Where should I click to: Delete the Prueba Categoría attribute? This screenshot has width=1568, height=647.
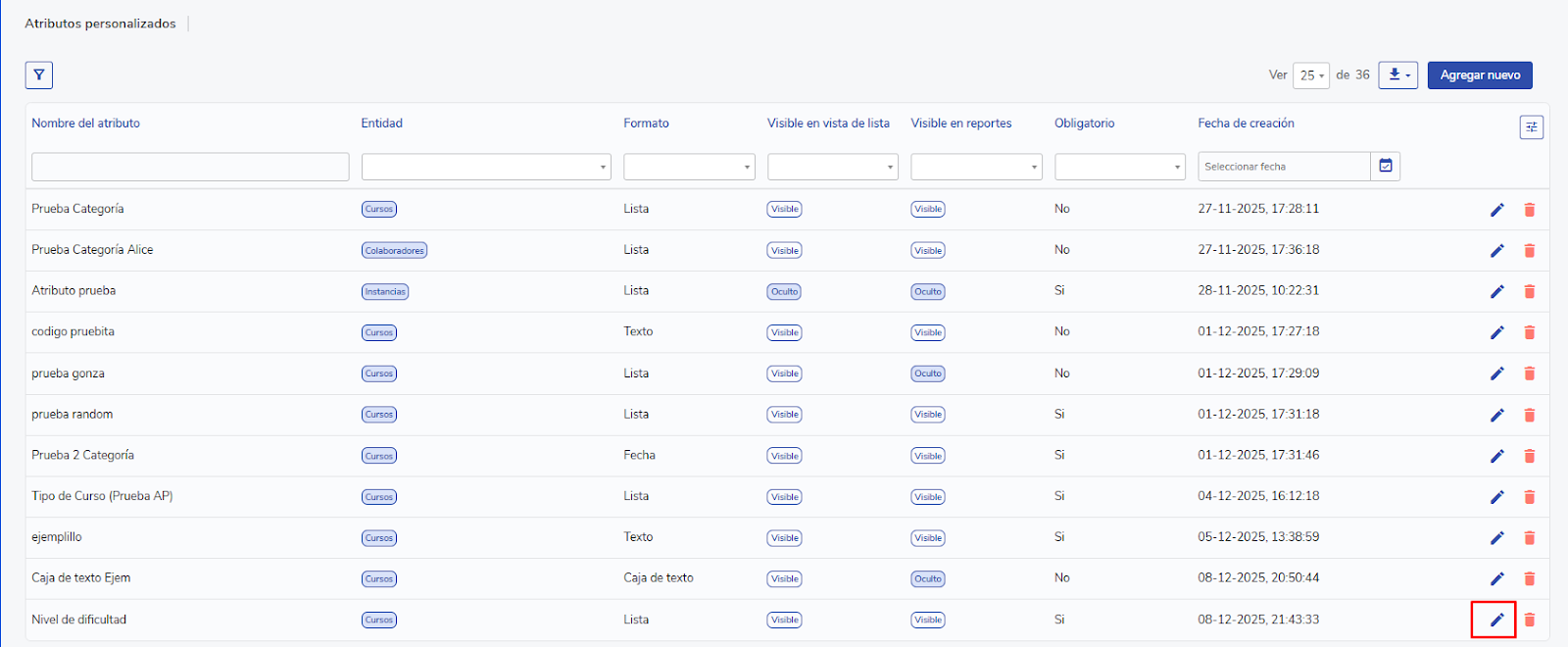click(x=1529, y=210)
